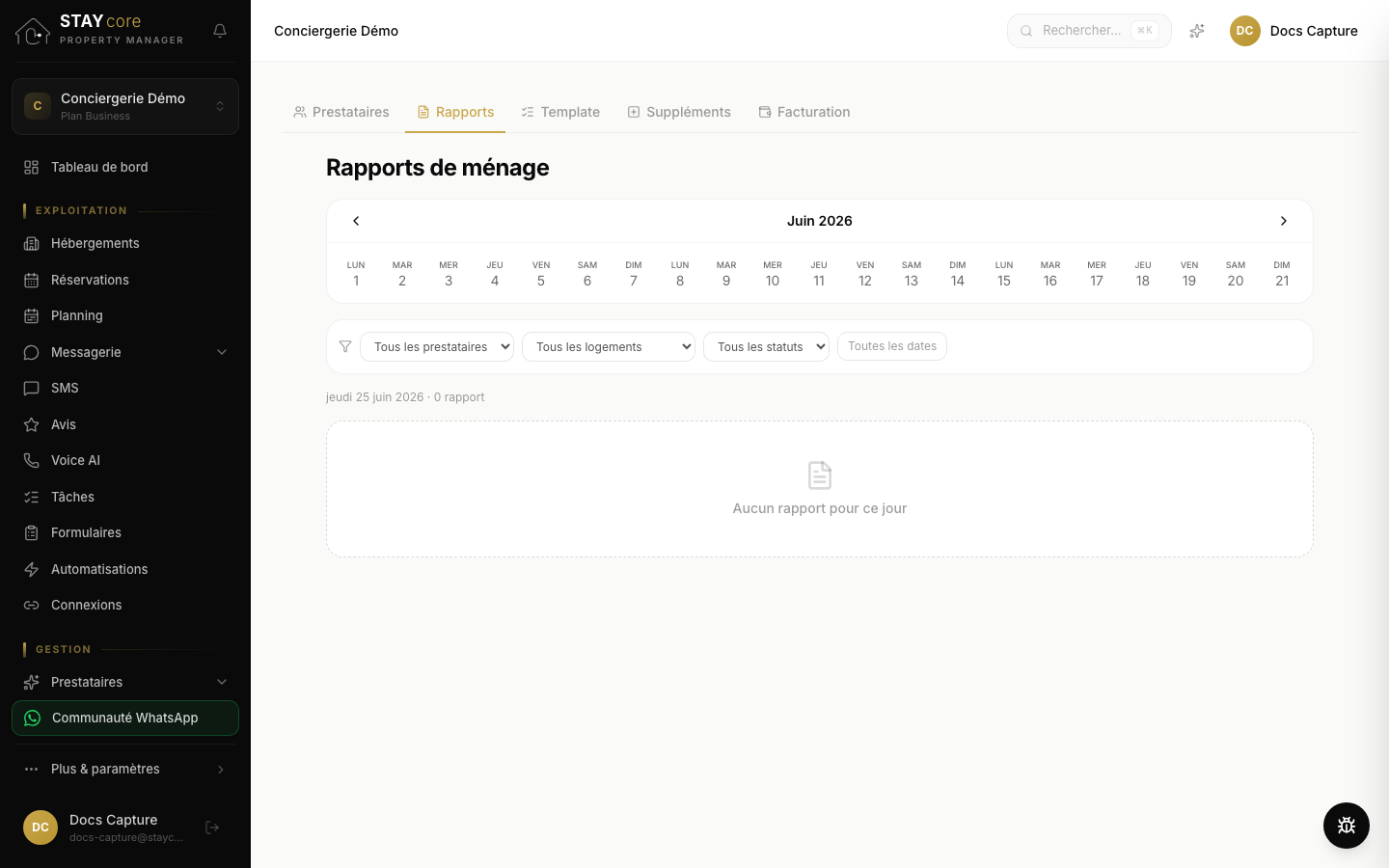Viewport: 1389px width, 868px height.
Task: Select Saturday 13 in calendar strip
Action: [x=912, y=274]
